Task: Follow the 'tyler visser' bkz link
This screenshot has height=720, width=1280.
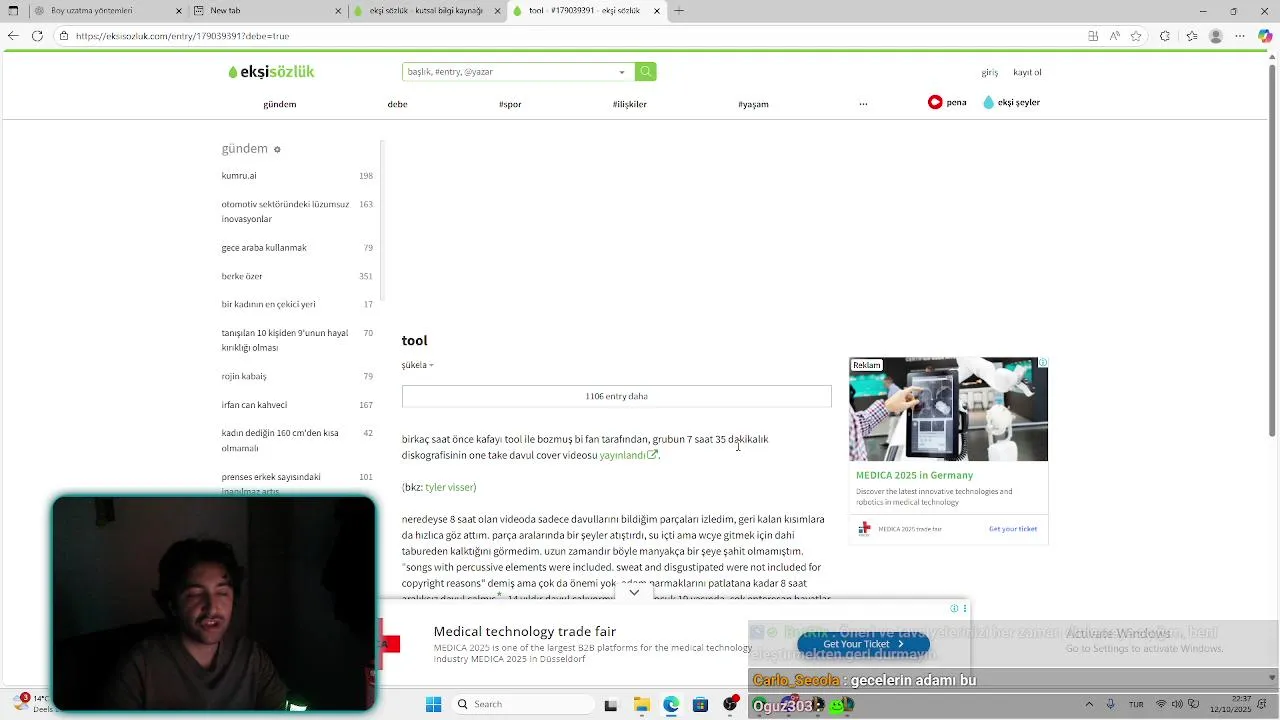Action: [449, 487]
